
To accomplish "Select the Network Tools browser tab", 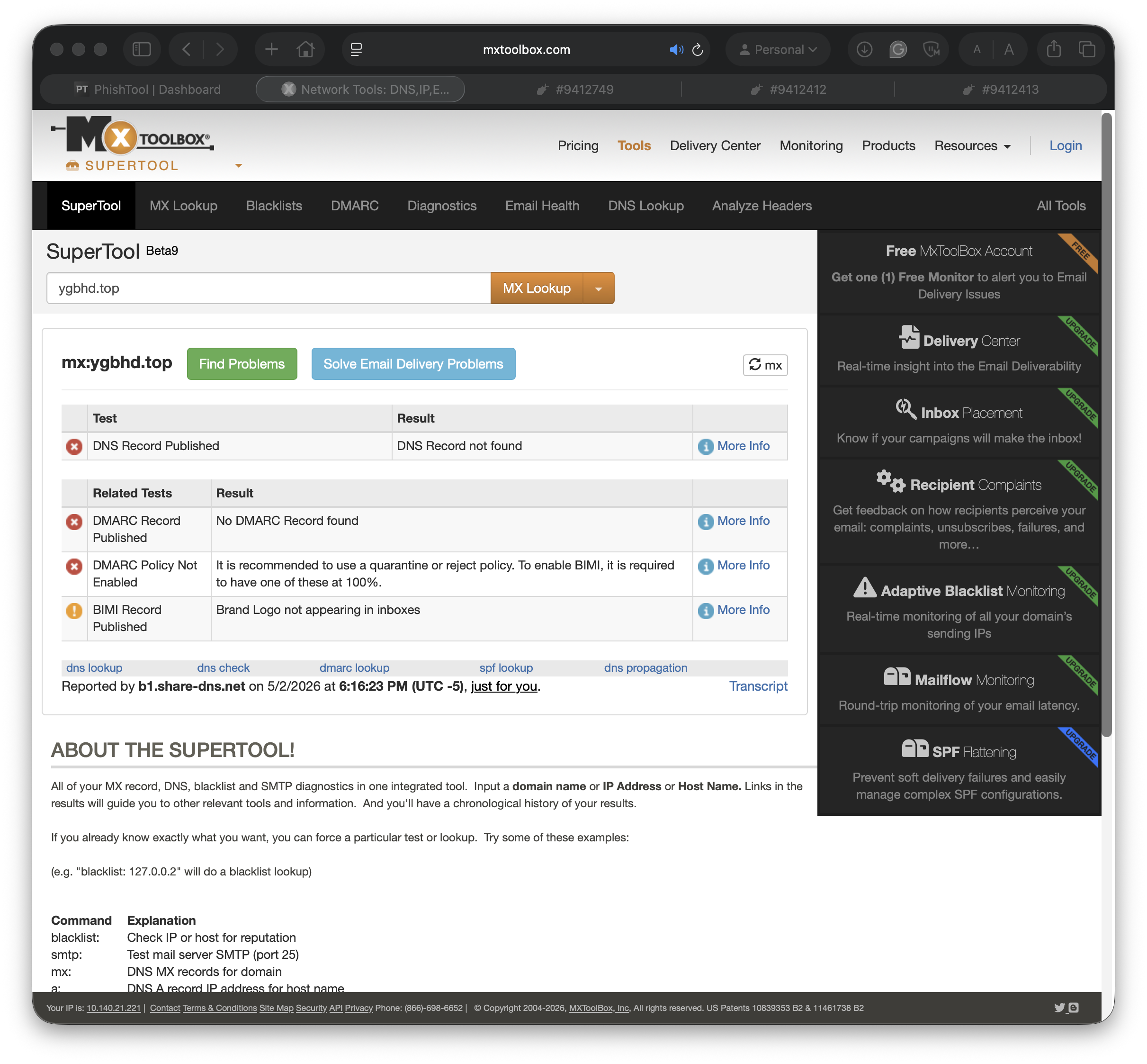I will 361,89.
